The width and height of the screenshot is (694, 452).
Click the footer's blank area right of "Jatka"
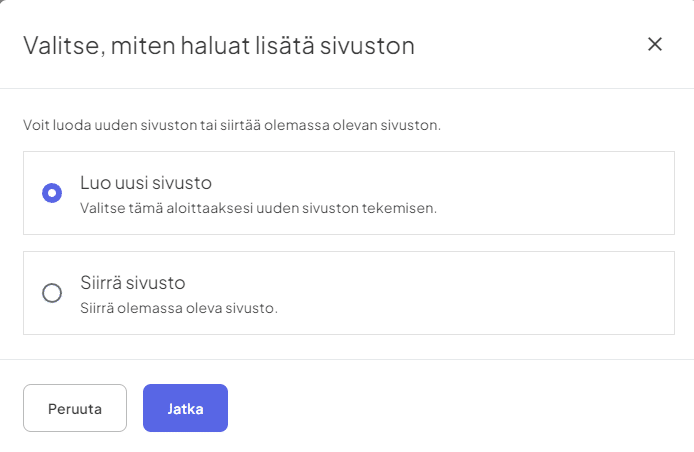point(450,408)
